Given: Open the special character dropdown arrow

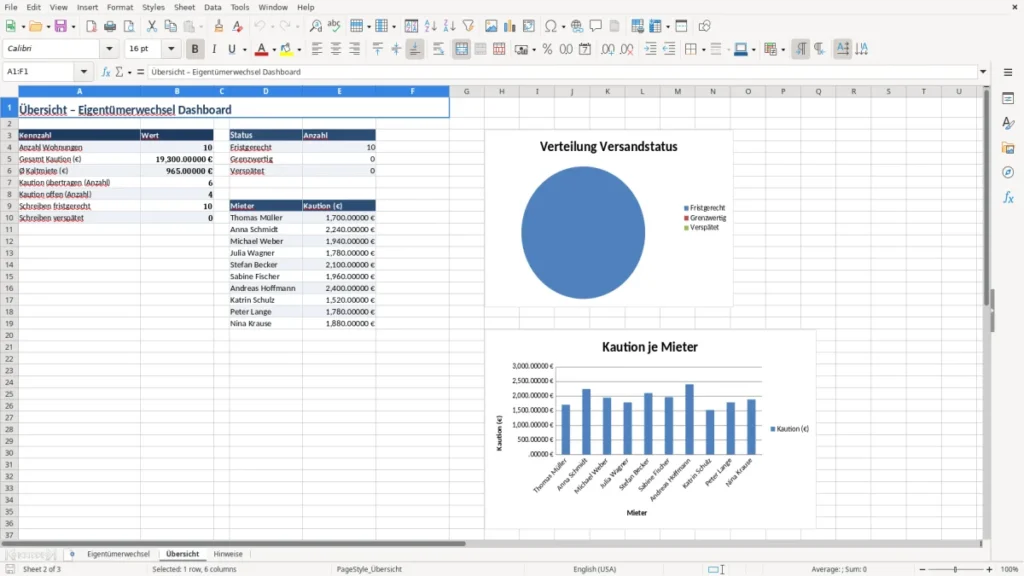Looking at the screenshot, I should tap(563, 27).
